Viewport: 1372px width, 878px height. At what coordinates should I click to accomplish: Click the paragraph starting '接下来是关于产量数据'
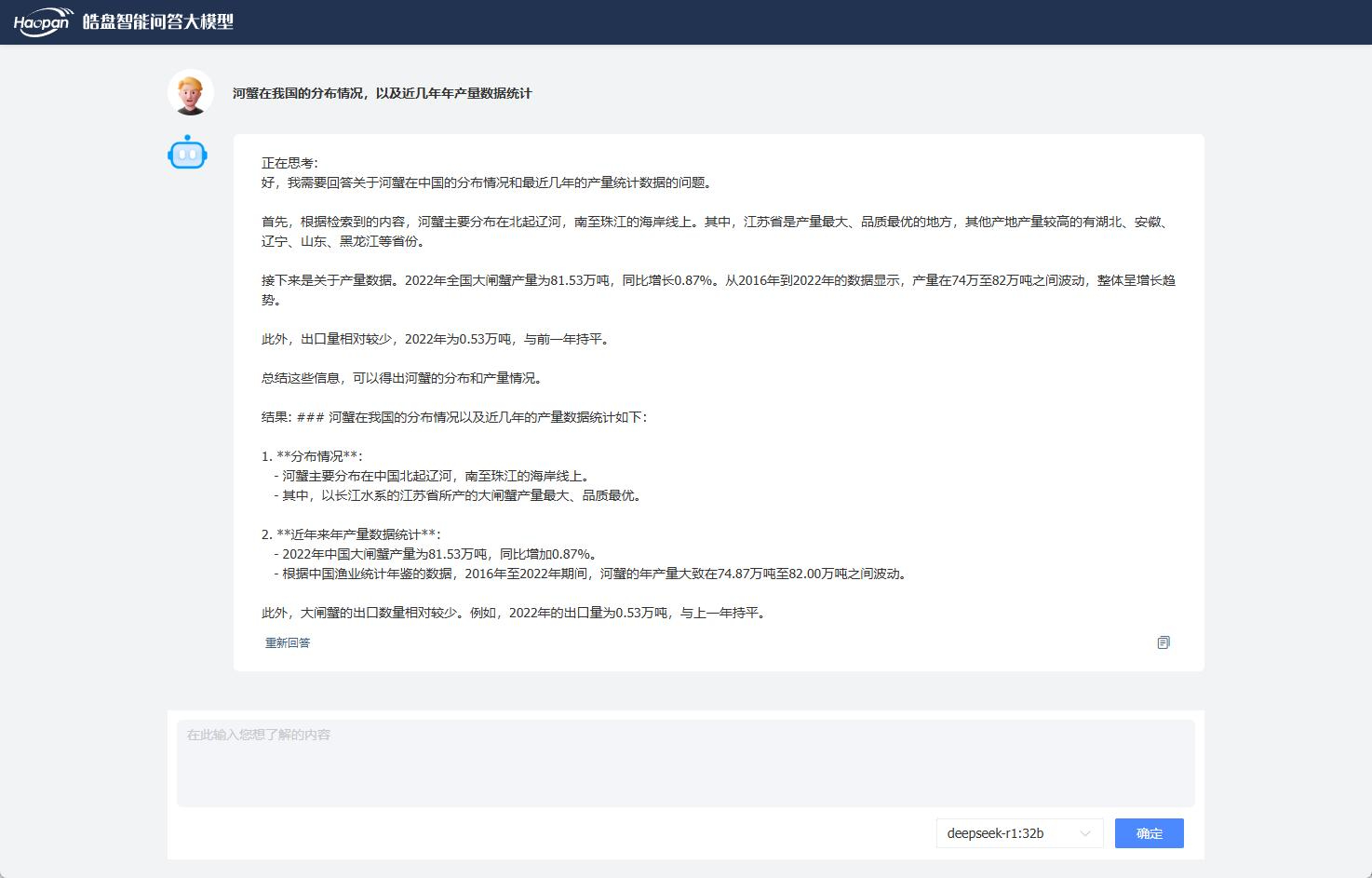pos(719,290)
